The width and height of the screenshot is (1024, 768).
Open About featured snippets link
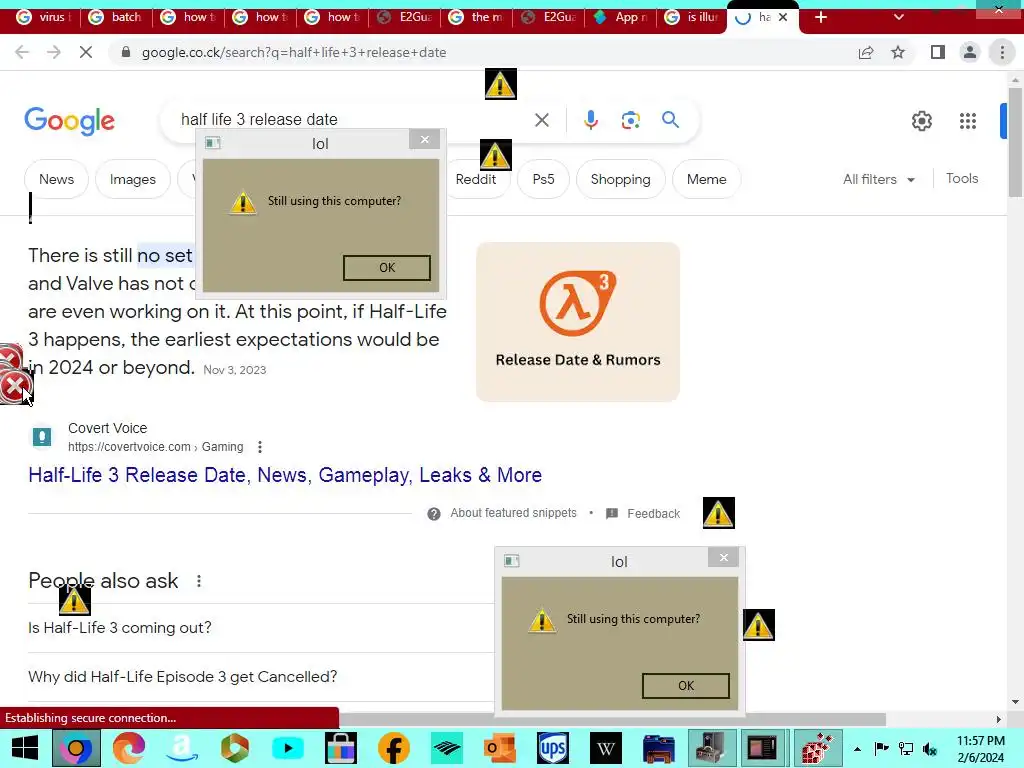(513, 513)
